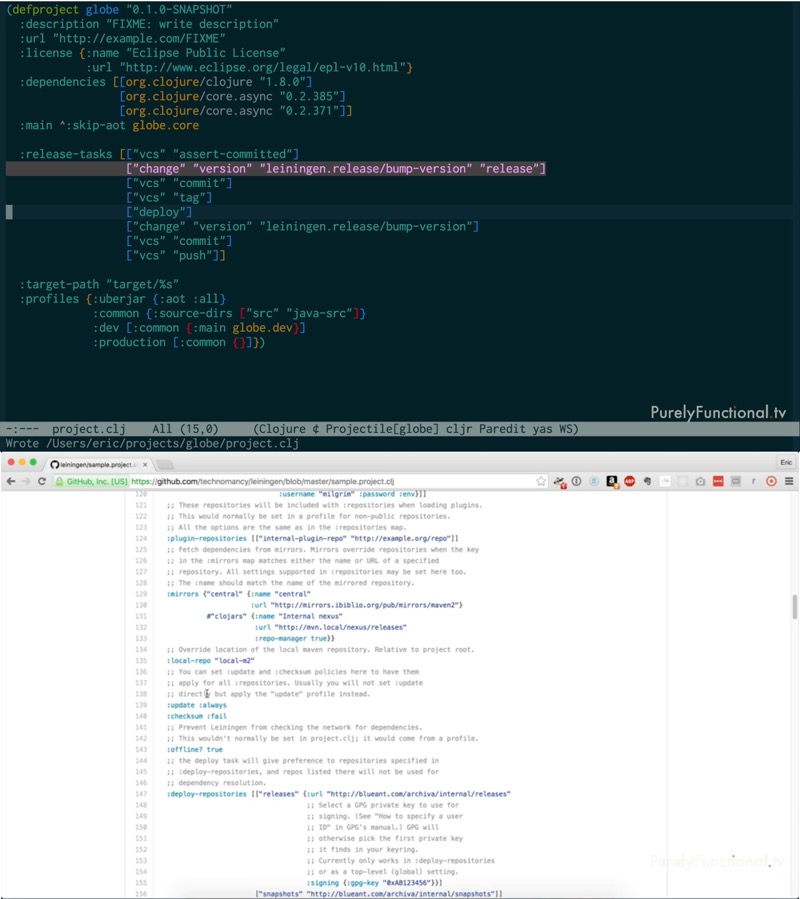Select the leiningen/sample.project.clj tab
Image resolution: width=800 pixels, height=899 pixels.
point(95,464)
